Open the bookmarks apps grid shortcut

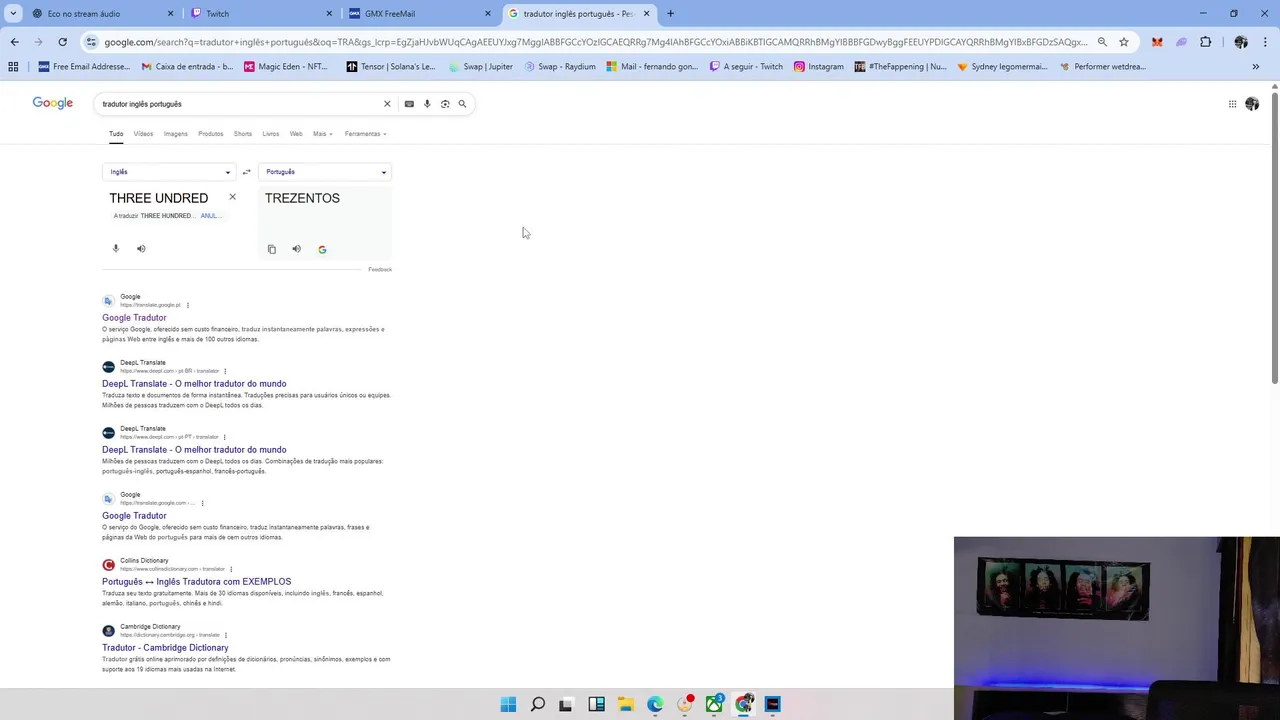click(x=13, y=67)
